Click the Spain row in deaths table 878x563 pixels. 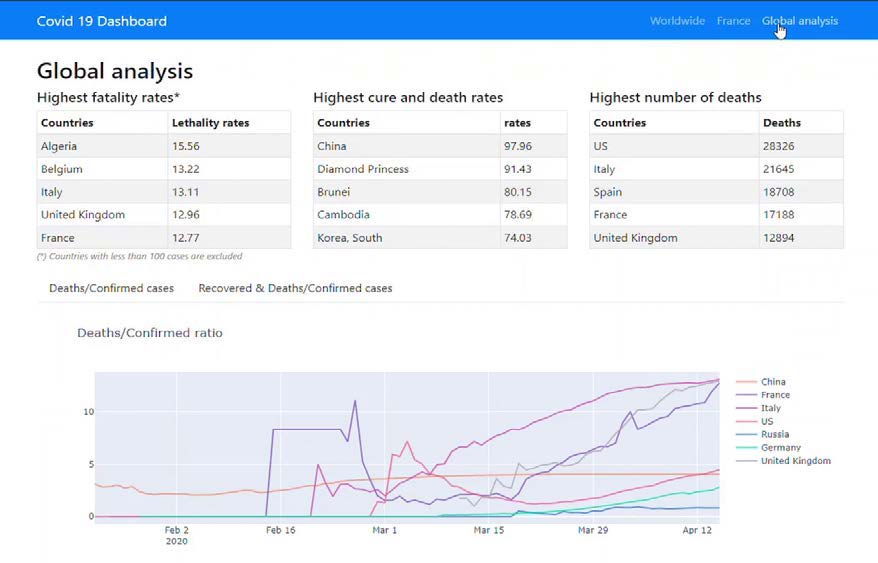click(x=607, y=192)
